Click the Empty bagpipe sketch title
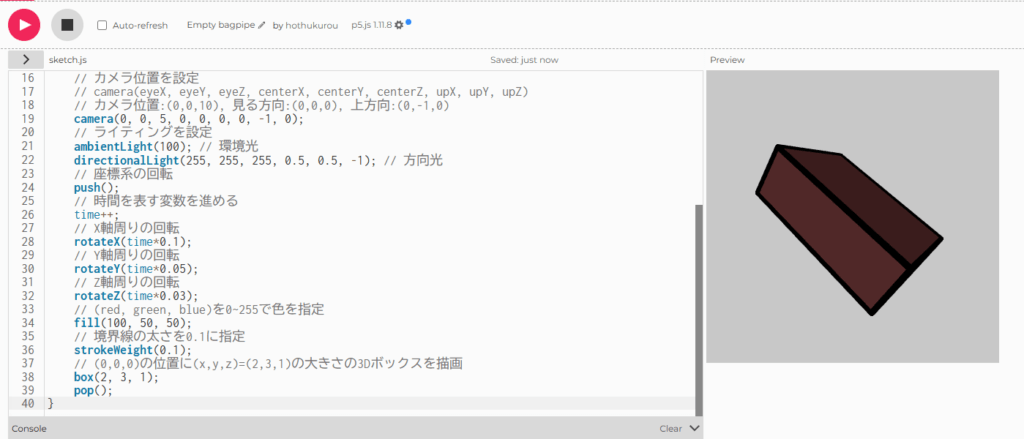The width and height of the screenshot is (1024, 439). click(221, 25)
